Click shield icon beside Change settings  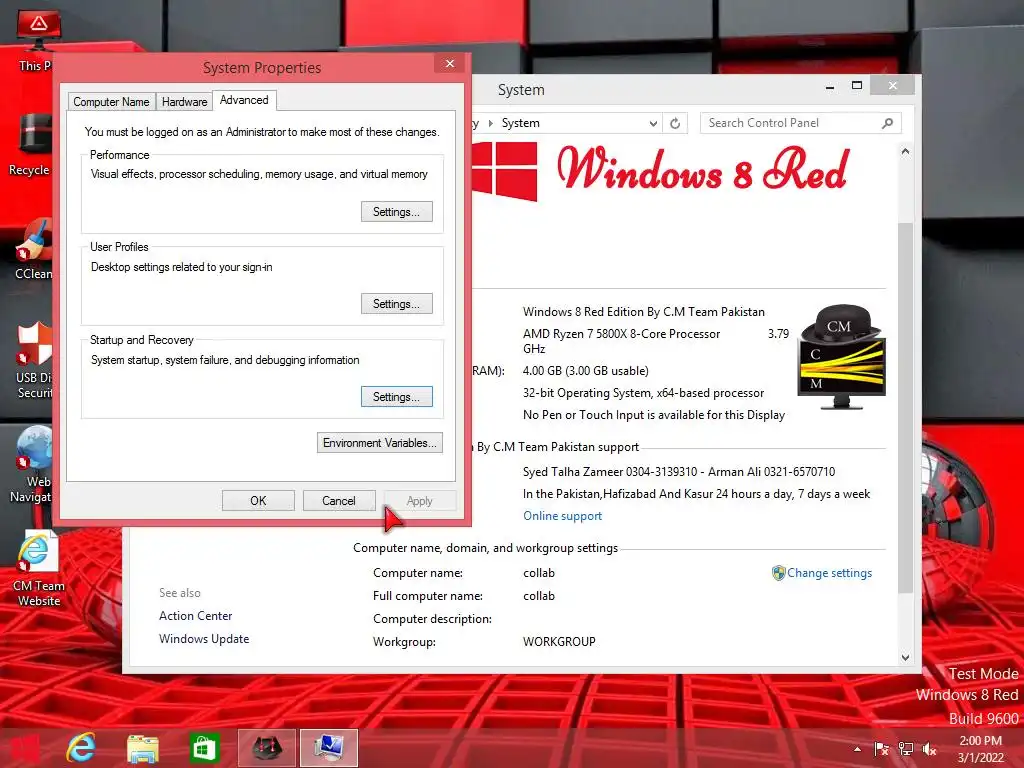778,573
